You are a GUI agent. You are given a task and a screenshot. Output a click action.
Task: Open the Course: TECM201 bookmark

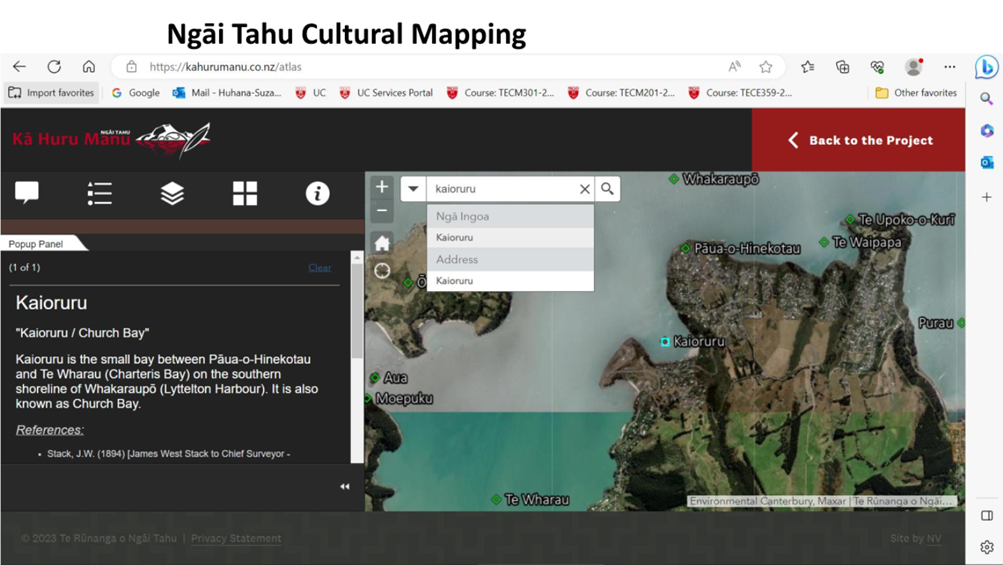pos(621,93)
